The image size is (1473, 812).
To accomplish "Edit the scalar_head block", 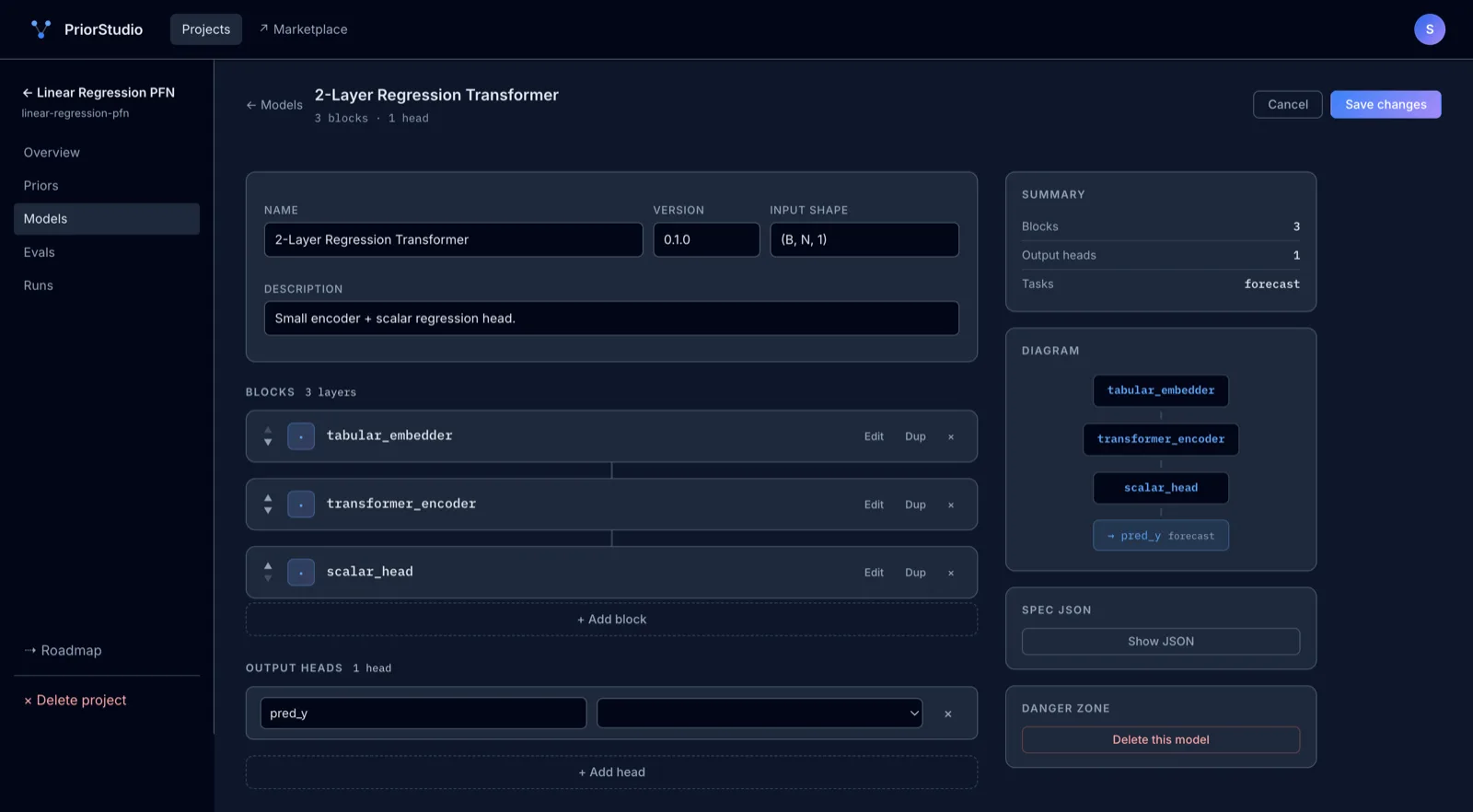I will click(874, 573).
